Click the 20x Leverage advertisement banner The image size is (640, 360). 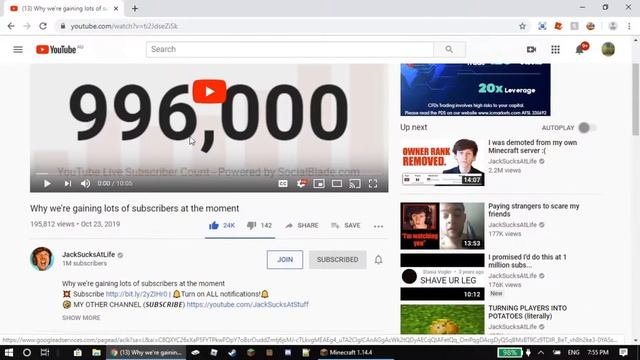tap(475, 90)
